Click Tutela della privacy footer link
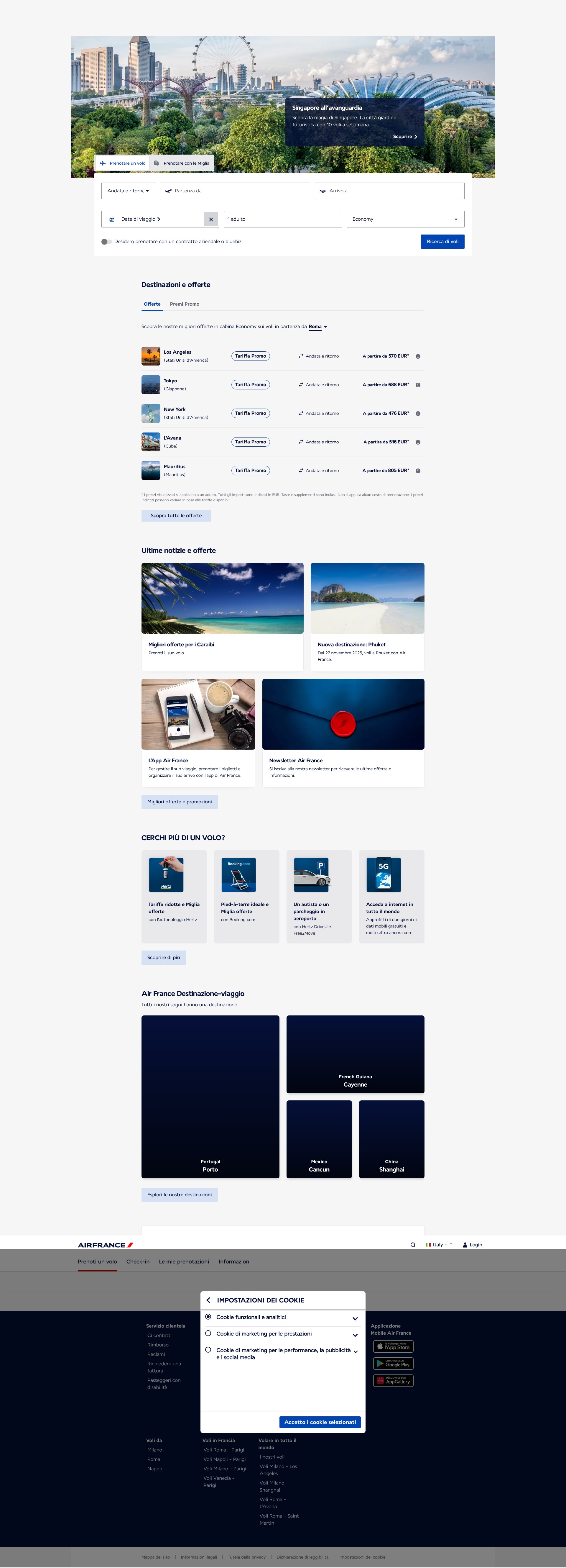 [247, 1557]
